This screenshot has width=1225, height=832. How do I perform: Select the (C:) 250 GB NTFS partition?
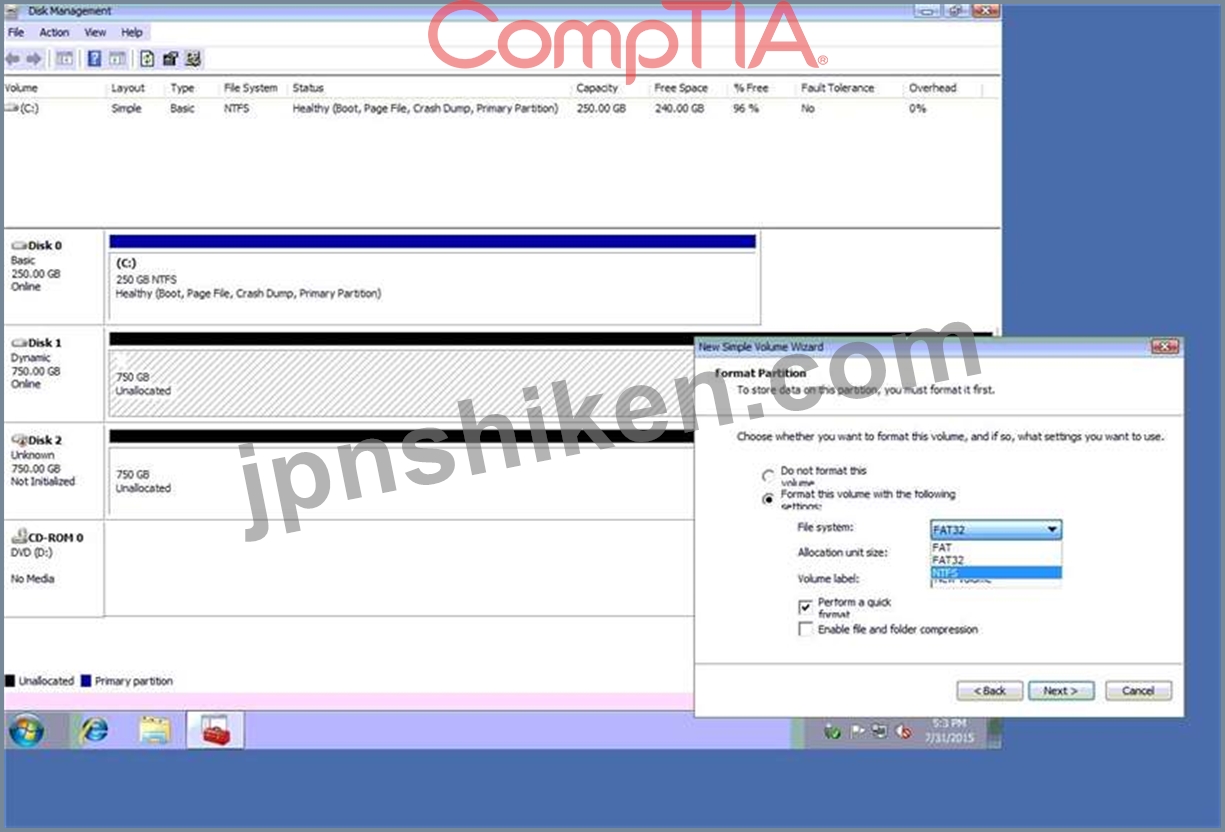click(434, 279)
